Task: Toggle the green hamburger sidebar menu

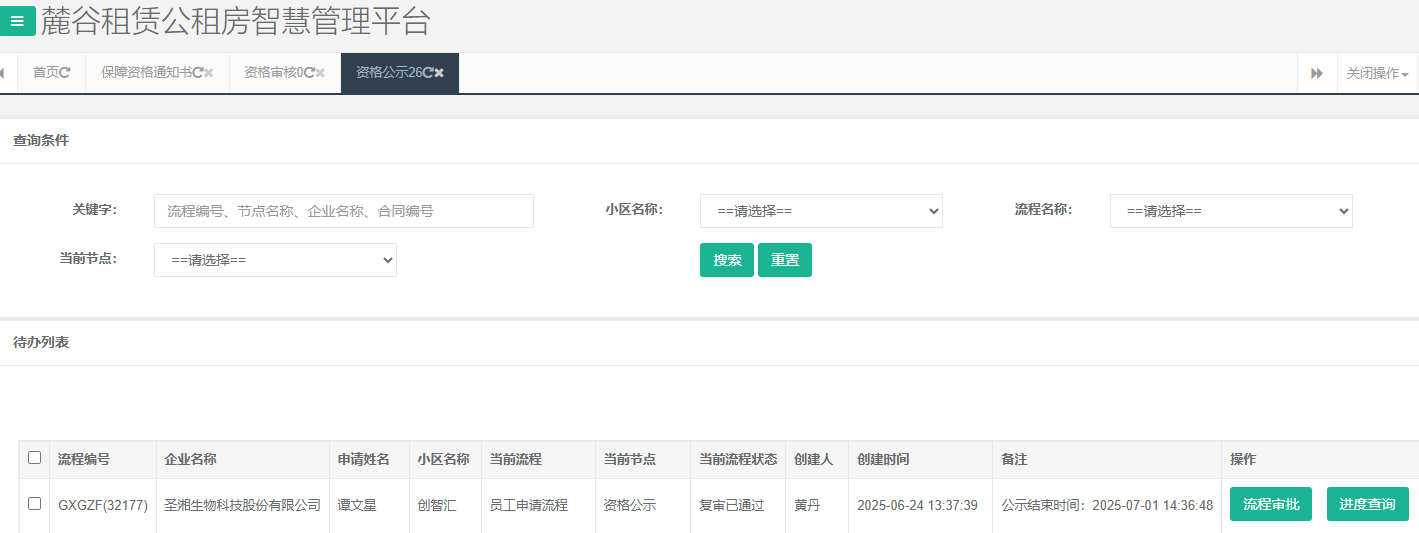Action: pos(17,21)
